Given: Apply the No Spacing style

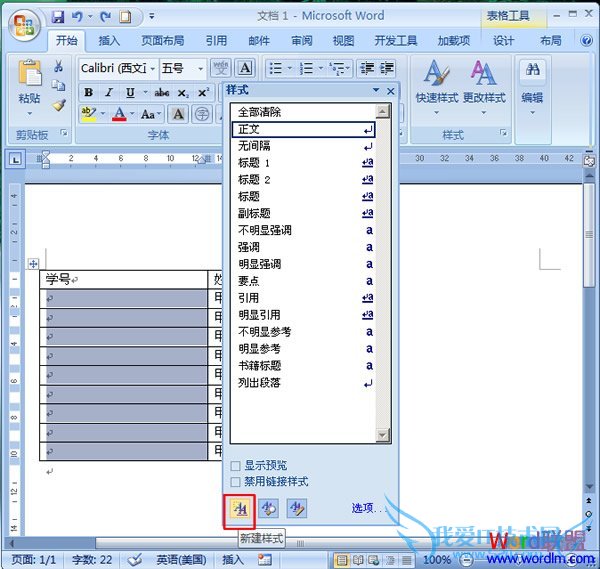Looking at the screenshot, I should pos(303,146).
